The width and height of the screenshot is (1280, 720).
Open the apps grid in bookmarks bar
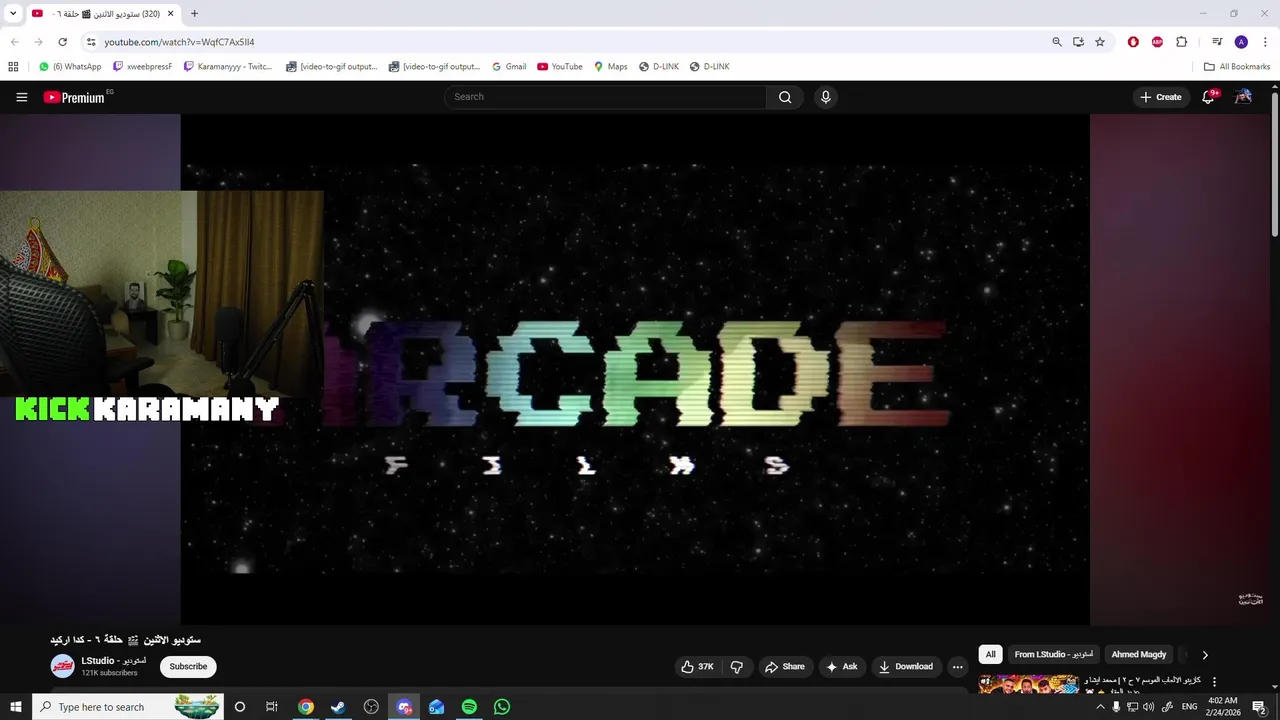pos(13,67)
